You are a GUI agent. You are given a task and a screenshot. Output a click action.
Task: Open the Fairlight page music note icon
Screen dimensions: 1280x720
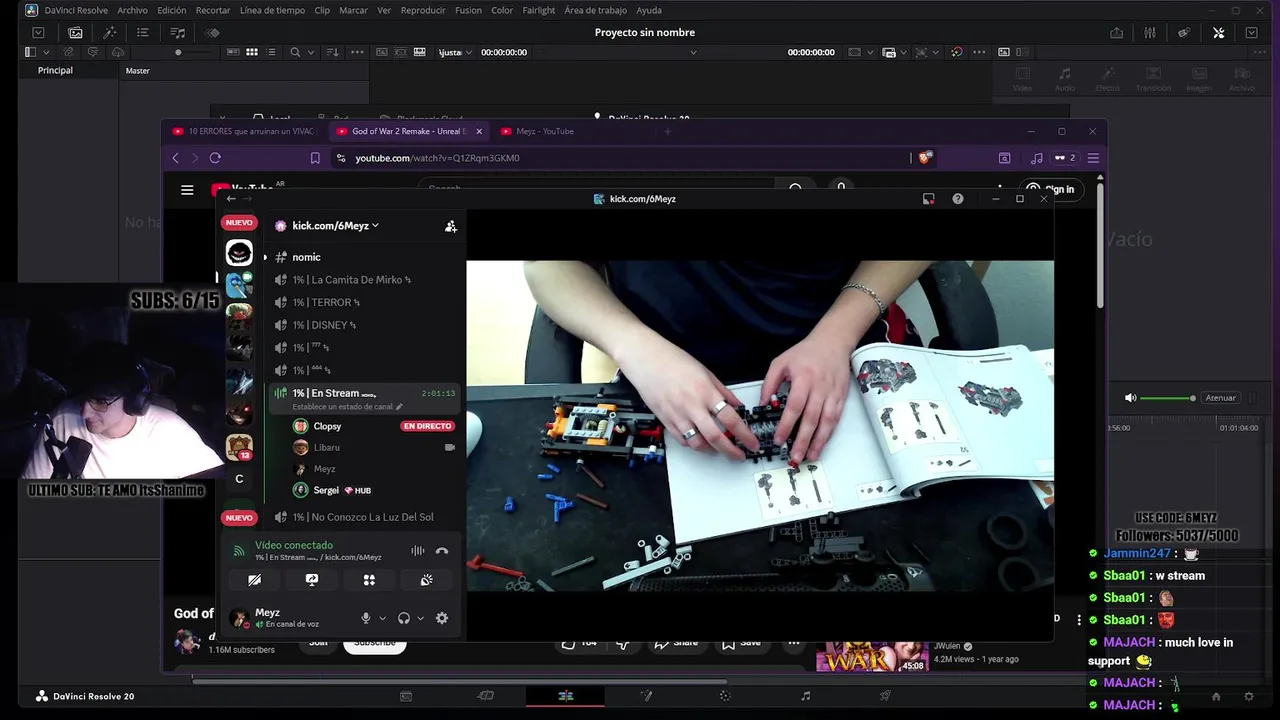(806, 696)
